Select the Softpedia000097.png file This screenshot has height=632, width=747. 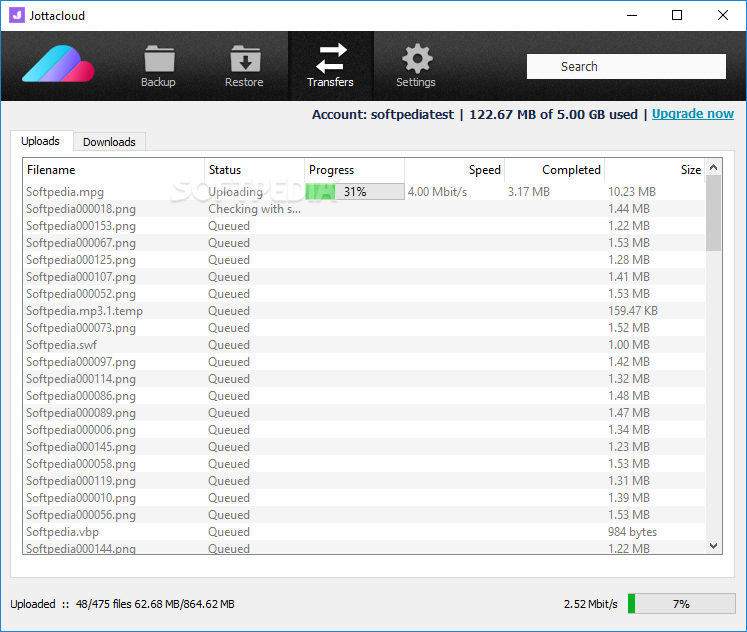81,362
